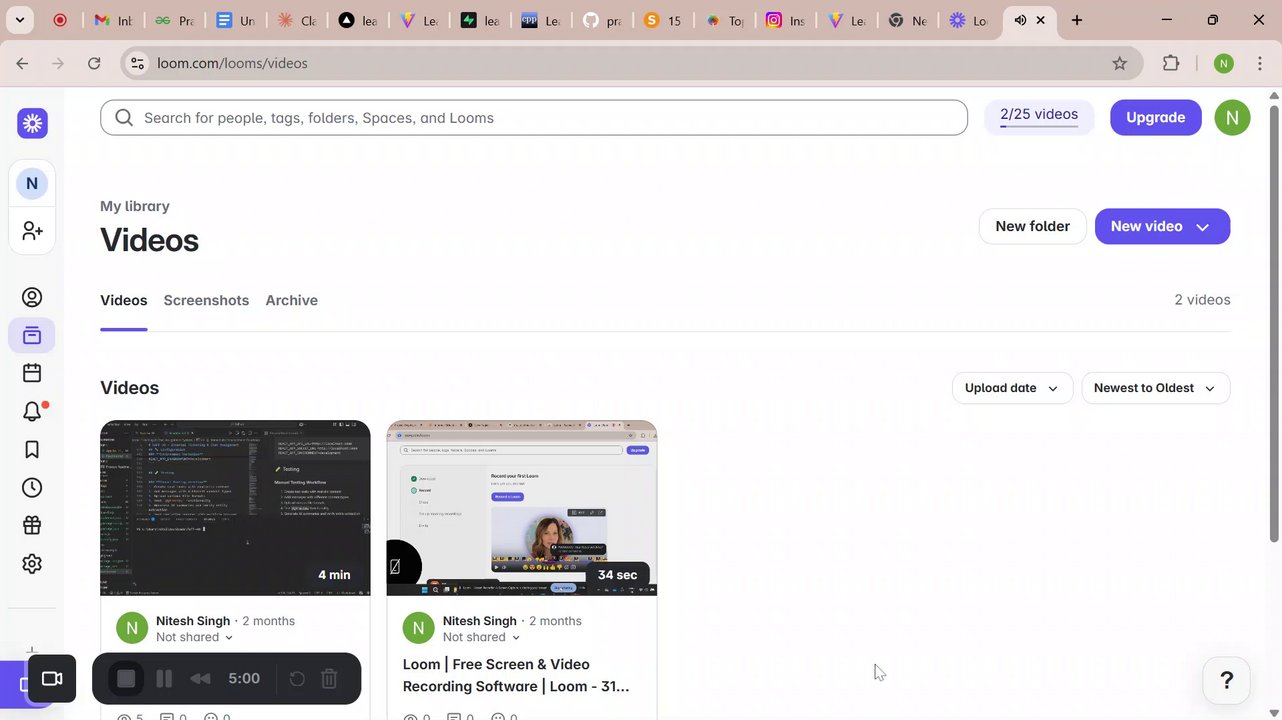Switch to the Instagram browser tab

(785, 20)
